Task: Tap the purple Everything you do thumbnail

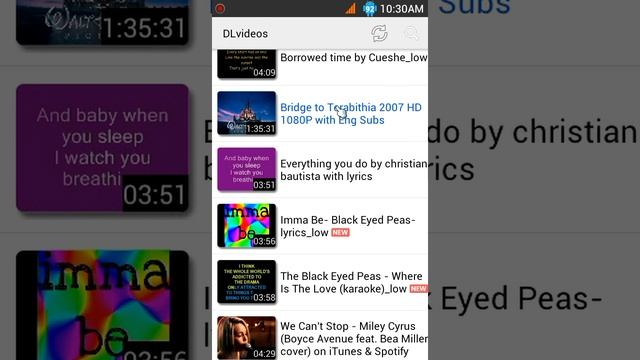Action: 247,169
